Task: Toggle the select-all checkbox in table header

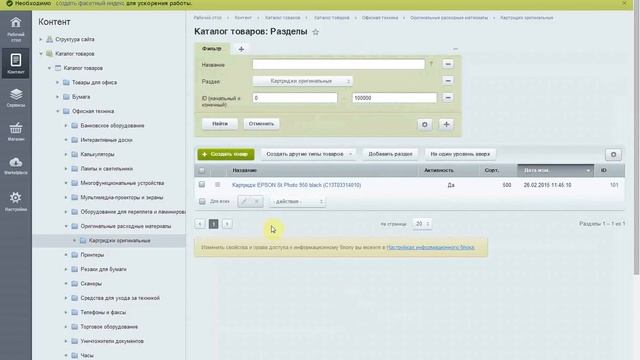Action: click(x=202, y=170)
